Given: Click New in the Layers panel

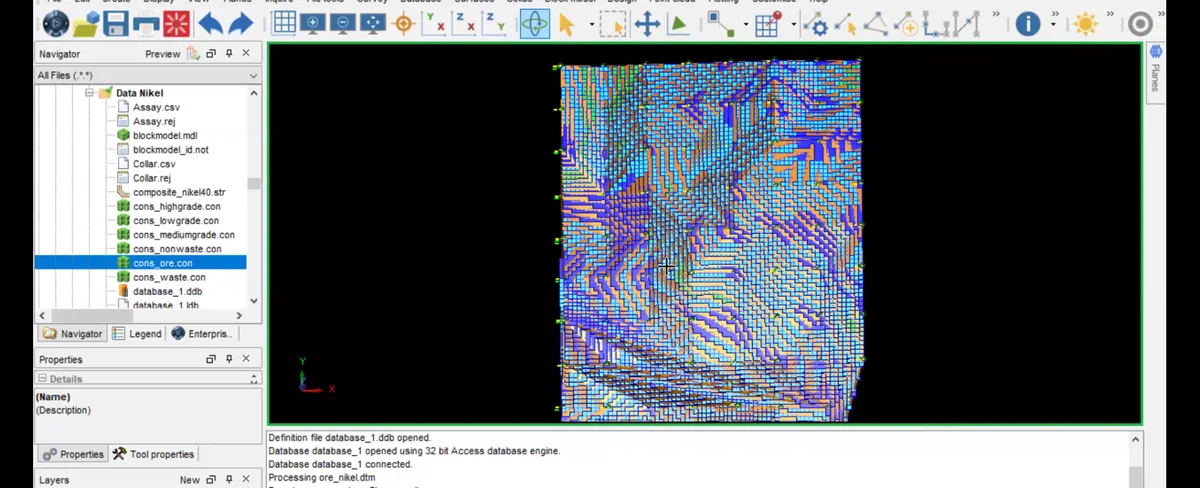Looking at the screenshot, I should [189, 480].
